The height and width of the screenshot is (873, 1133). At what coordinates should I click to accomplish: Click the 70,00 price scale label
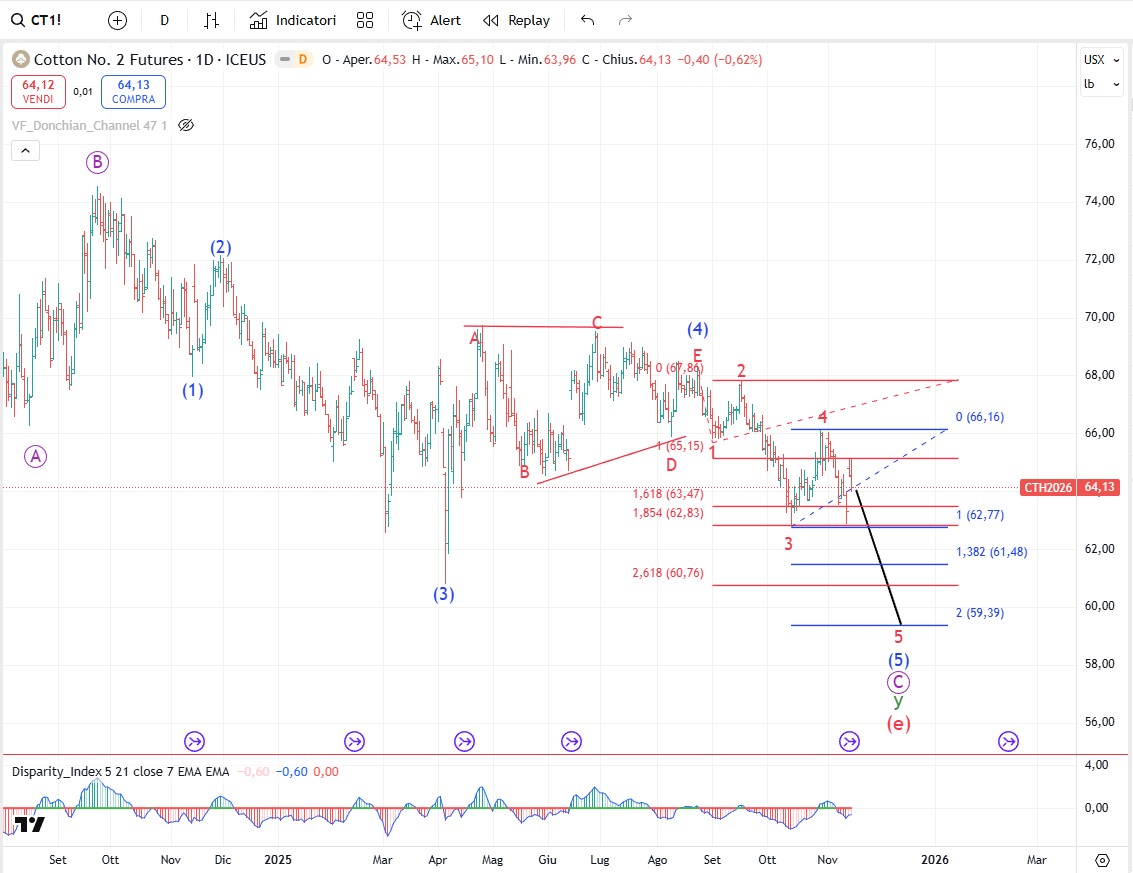(x=1099, y=317)
